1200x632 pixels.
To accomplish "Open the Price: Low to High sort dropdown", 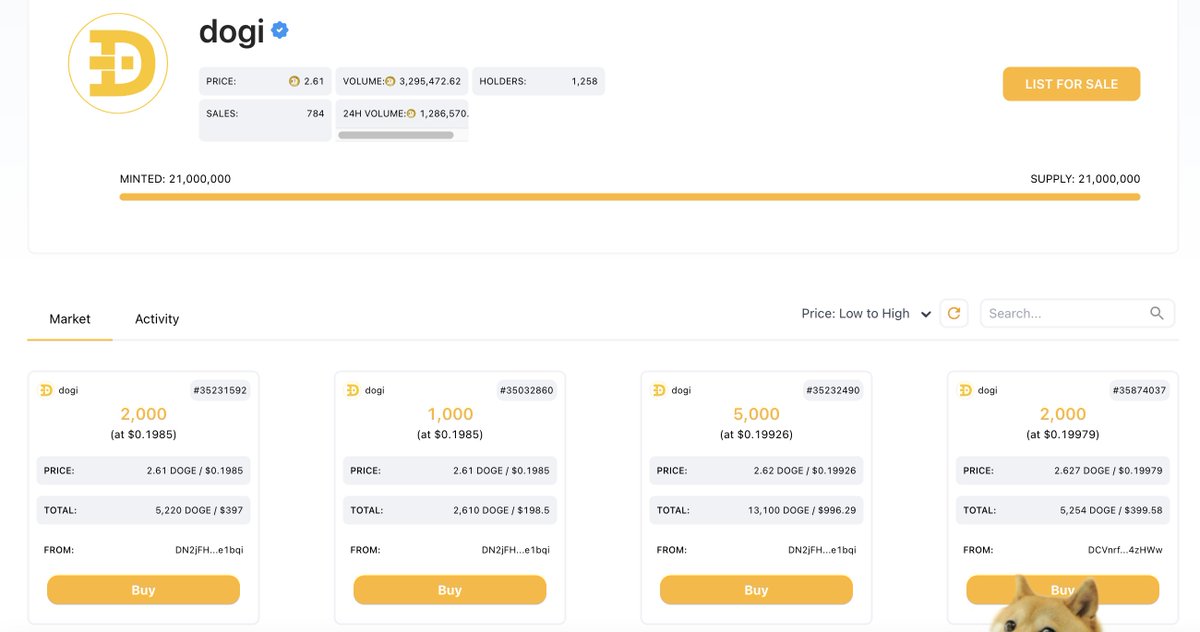I will point(866,313).
